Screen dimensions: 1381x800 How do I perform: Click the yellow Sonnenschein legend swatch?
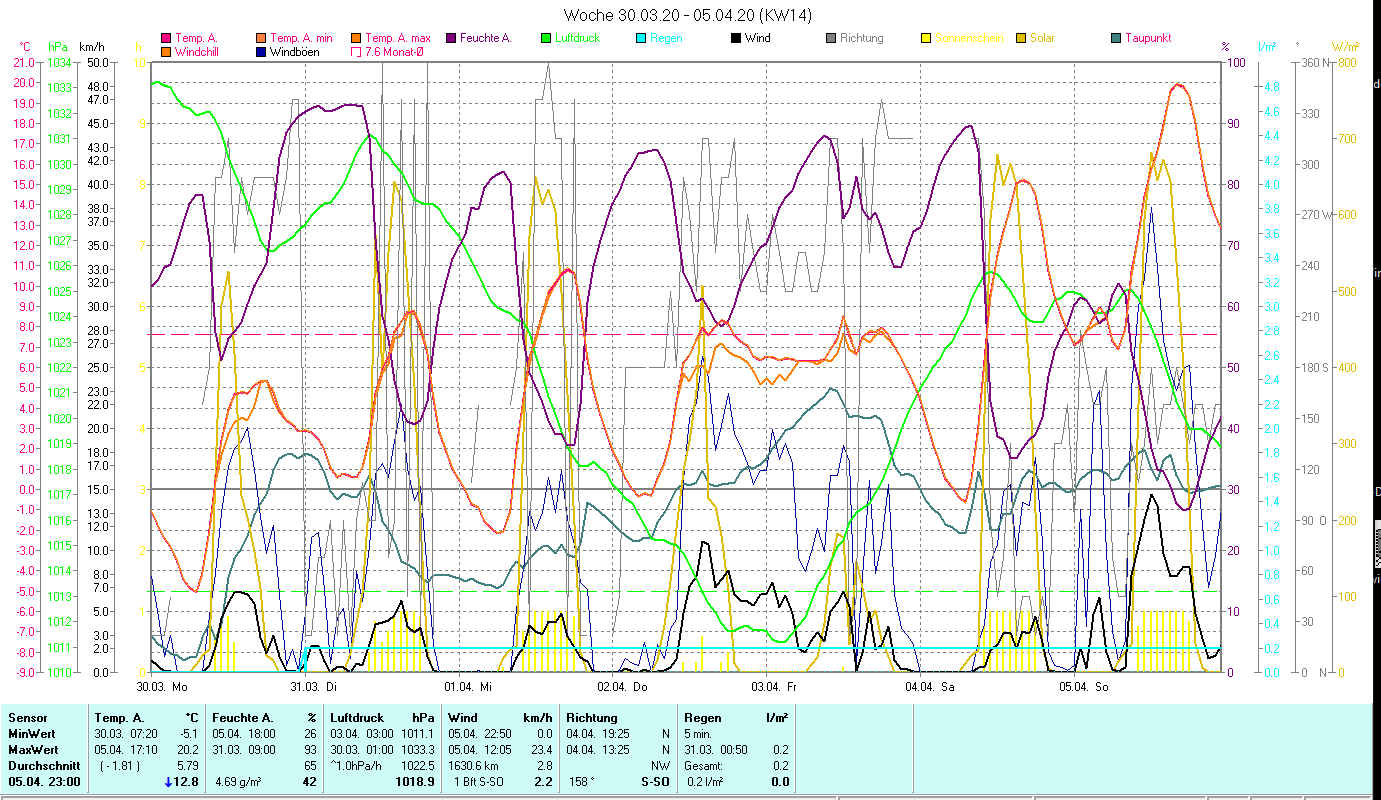point(927,38)
